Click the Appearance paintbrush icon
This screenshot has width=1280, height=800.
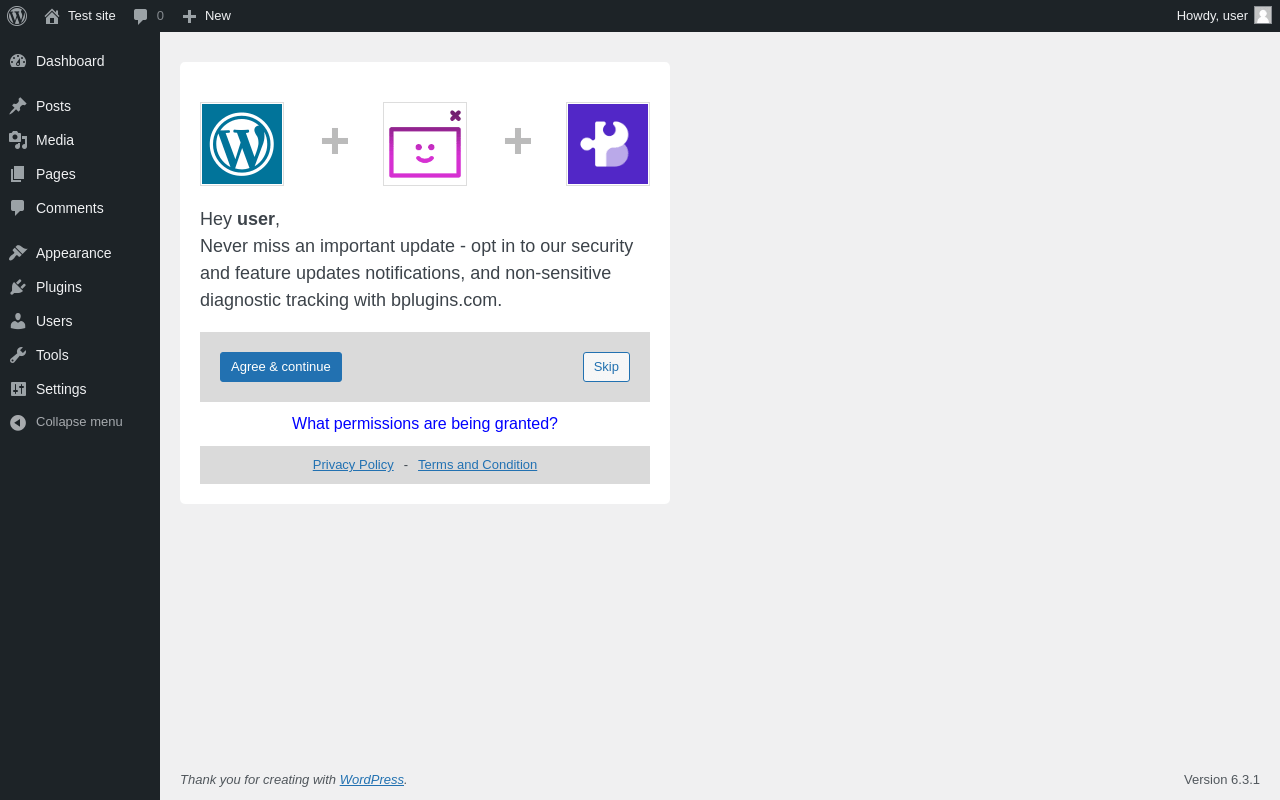coord(18,253)
